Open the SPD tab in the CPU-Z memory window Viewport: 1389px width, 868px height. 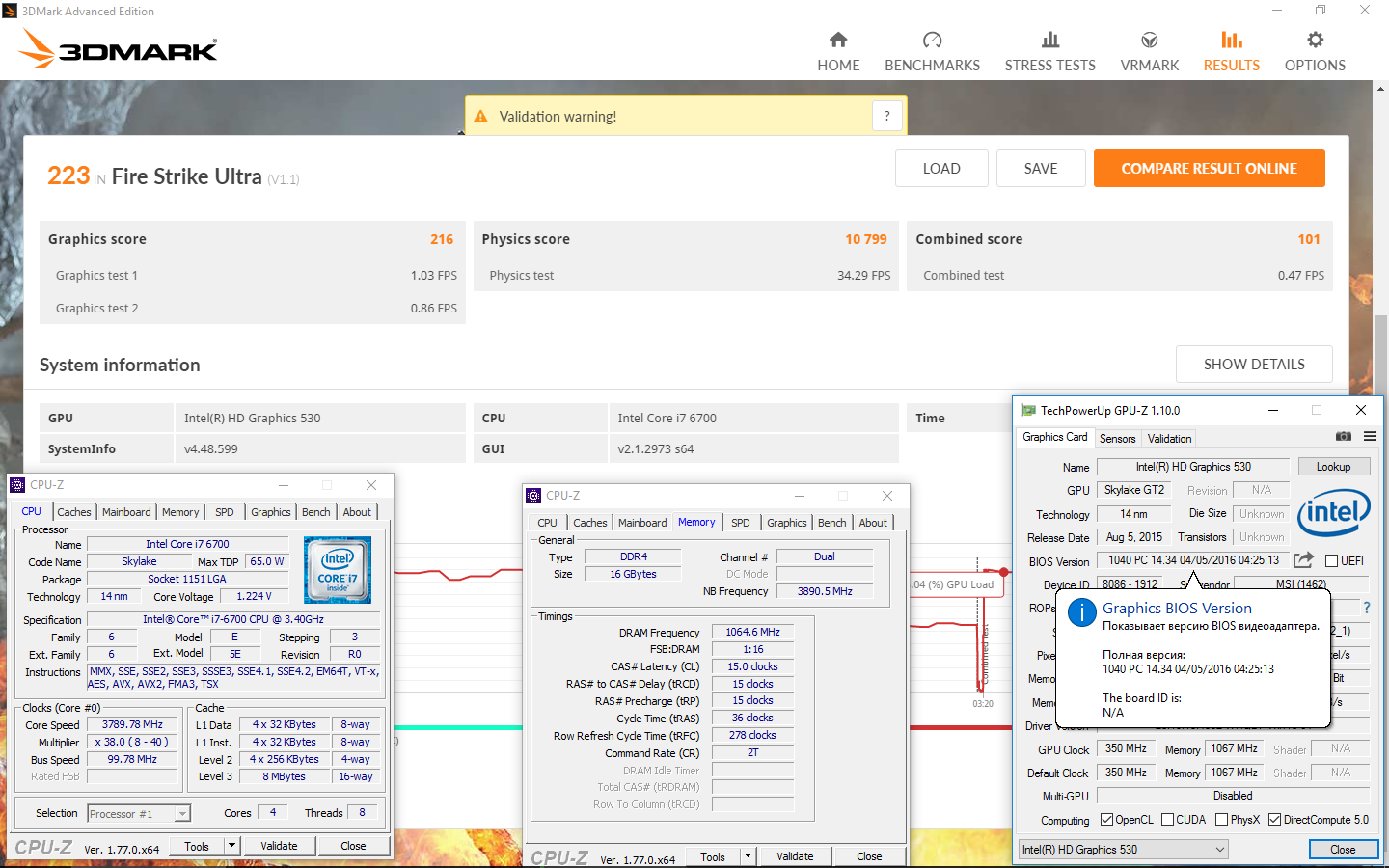[x=740, y=523]
